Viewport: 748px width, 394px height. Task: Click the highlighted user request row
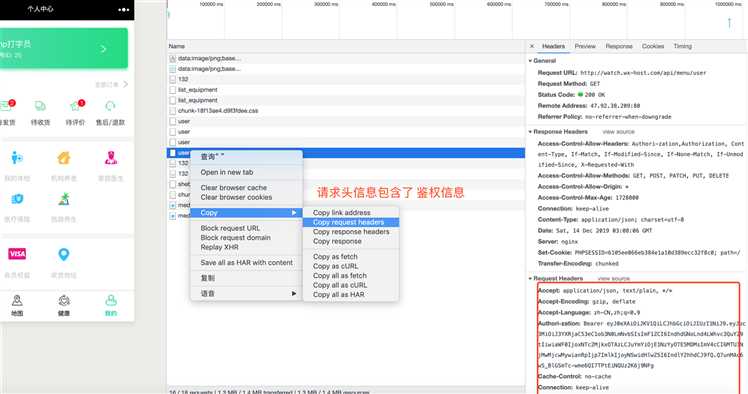click(x=346, y=153)
